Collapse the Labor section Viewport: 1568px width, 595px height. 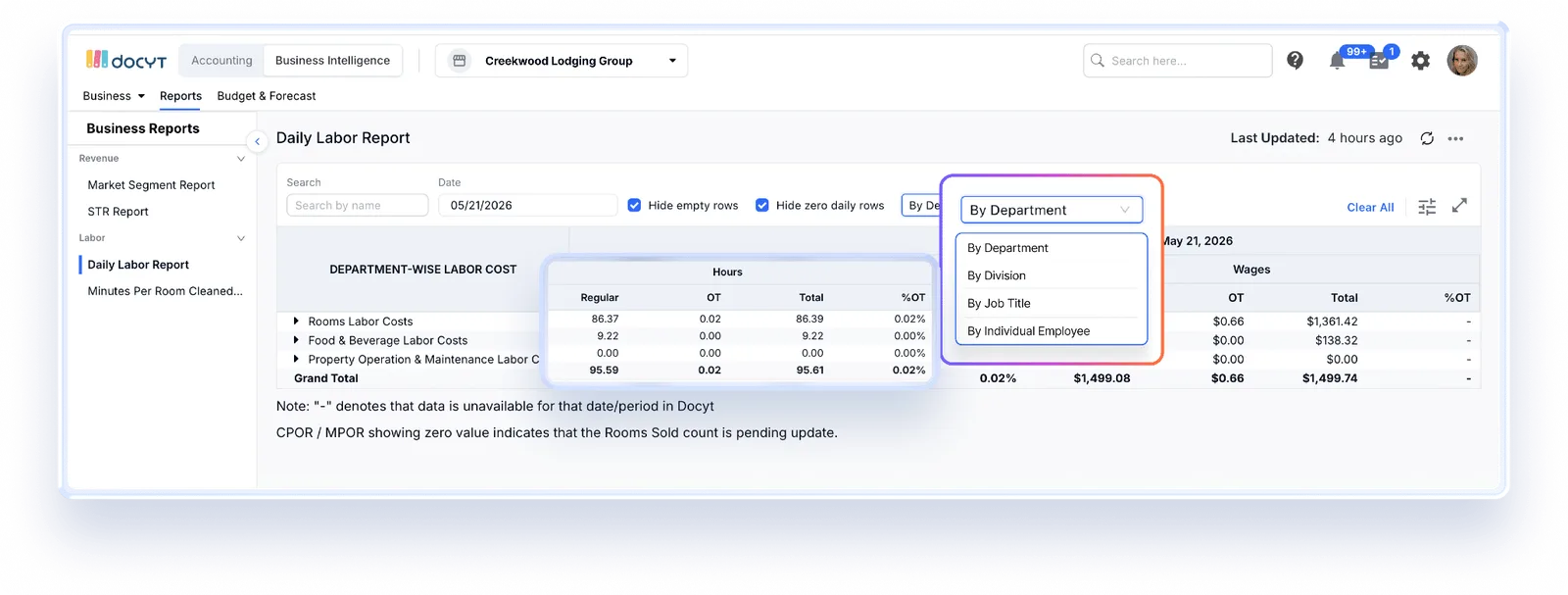(241, 238)
